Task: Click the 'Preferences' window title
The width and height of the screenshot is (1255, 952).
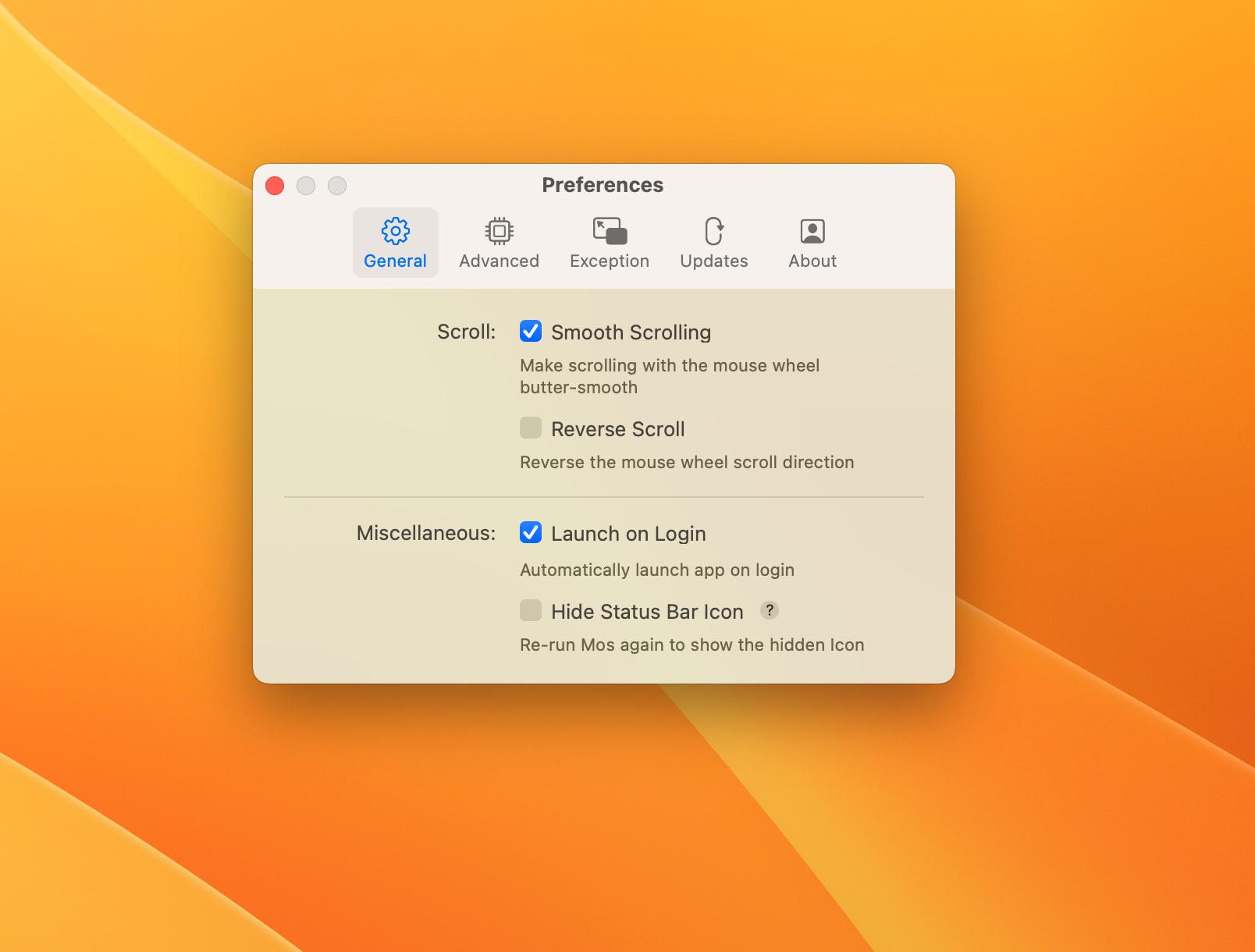Action: 603,185
